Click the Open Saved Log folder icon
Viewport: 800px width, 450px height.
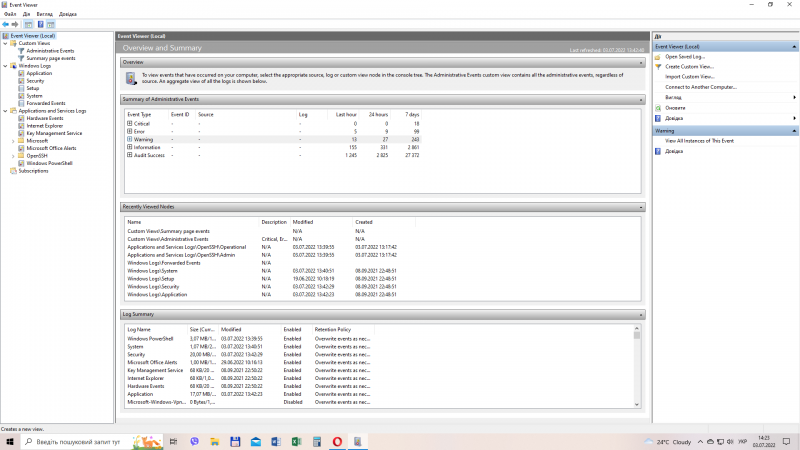coord(659,57)
